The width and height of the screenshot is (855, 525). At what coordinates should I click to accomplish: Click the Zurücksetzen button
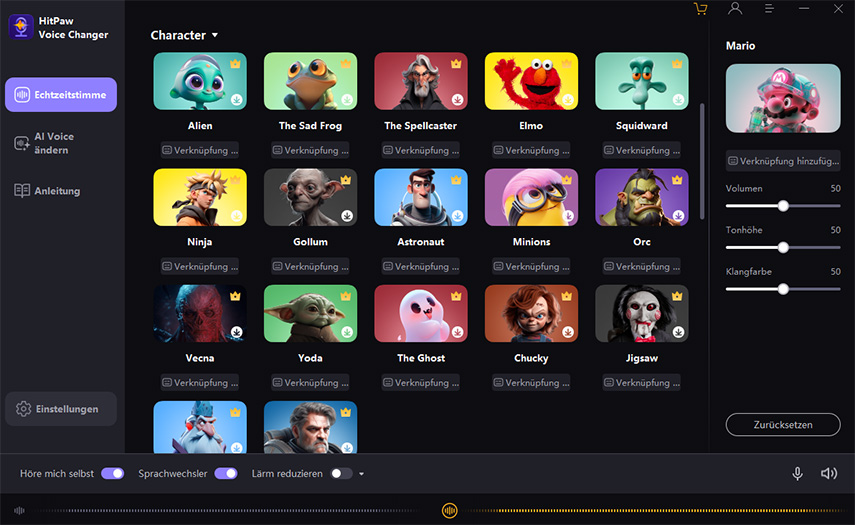point(783,425)
